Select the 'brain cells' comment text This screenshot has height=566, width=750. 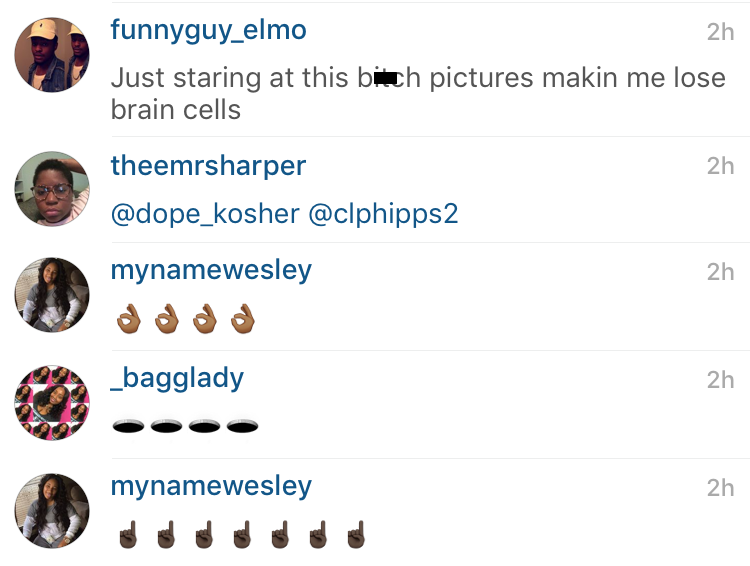[176, 110]
